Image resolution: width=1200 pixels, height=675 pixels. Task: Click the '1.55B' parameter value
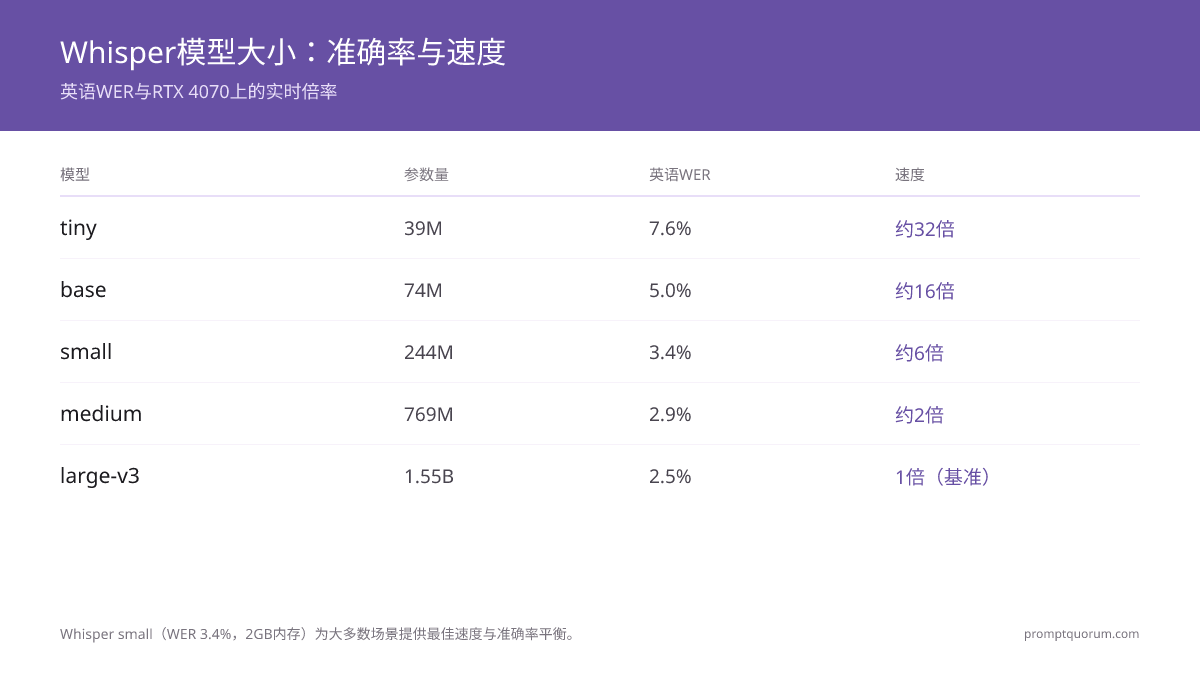pyautogui.click(x=429, y=477)
